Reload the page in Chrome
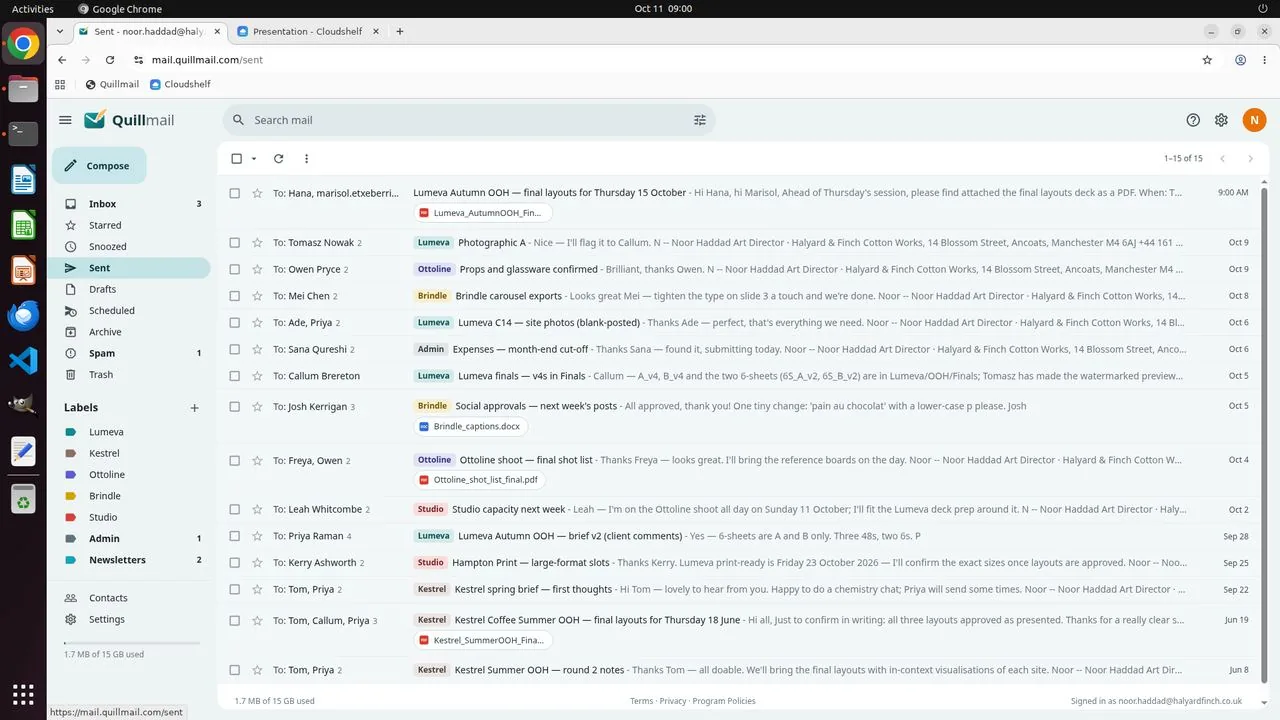 point(110,60)
